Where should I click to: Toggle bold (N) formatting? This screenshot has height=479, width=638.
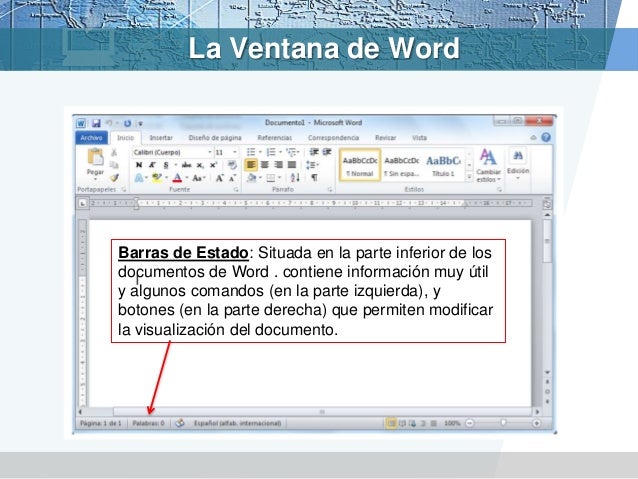coord(139,165)
